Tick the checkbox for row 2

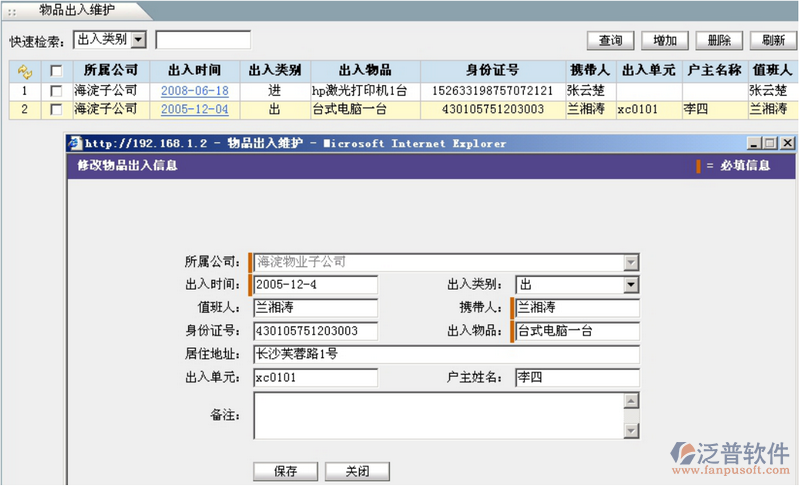(x=56, y=109)
